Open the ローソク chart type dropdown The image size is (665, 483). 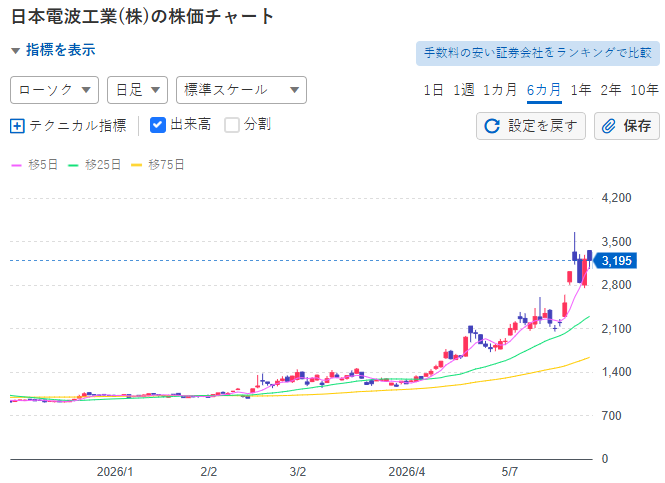click(54, 90)
